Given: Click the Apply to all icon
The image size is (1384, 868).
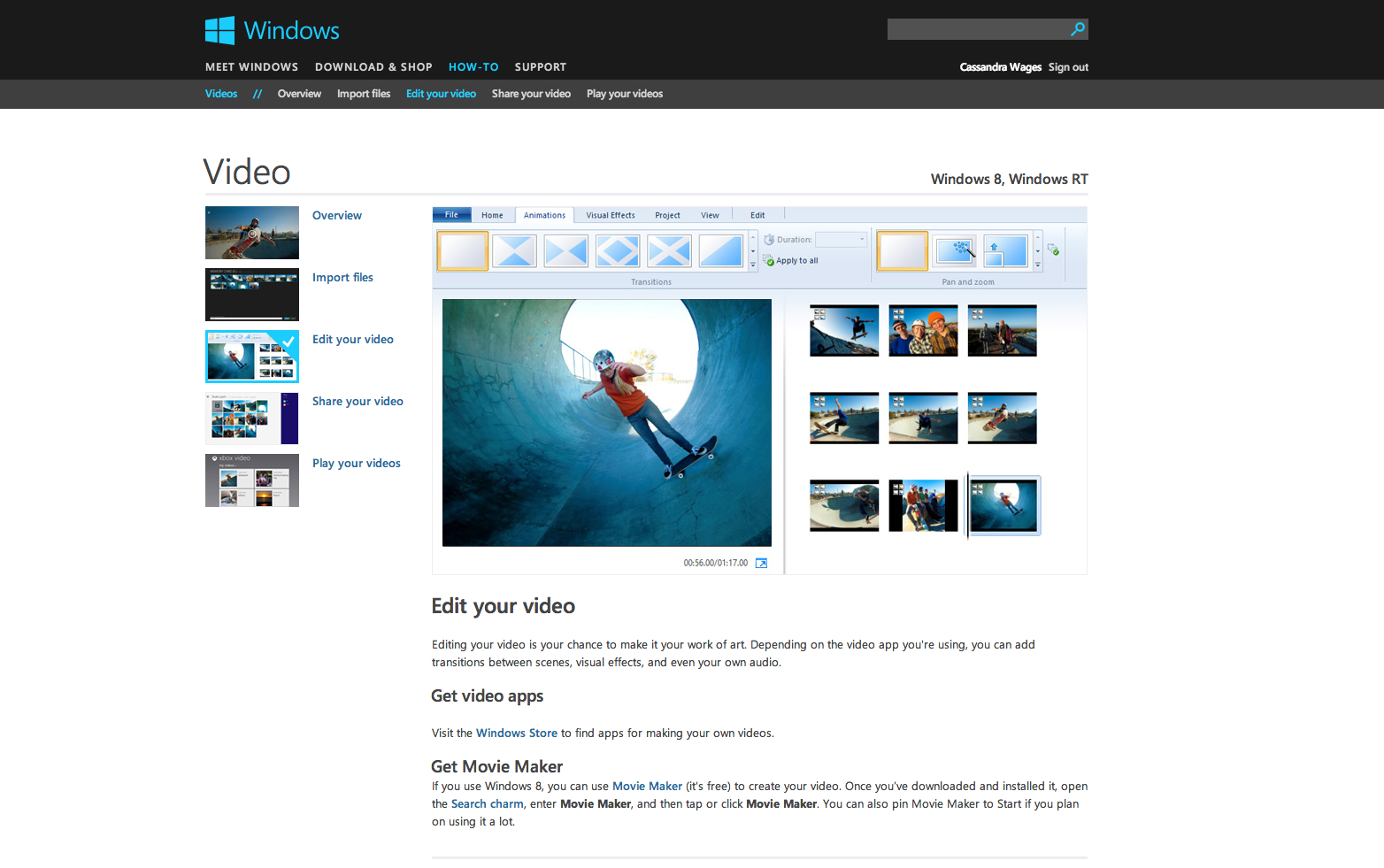Looking at the screenshot, I should (x=769, y=260).
